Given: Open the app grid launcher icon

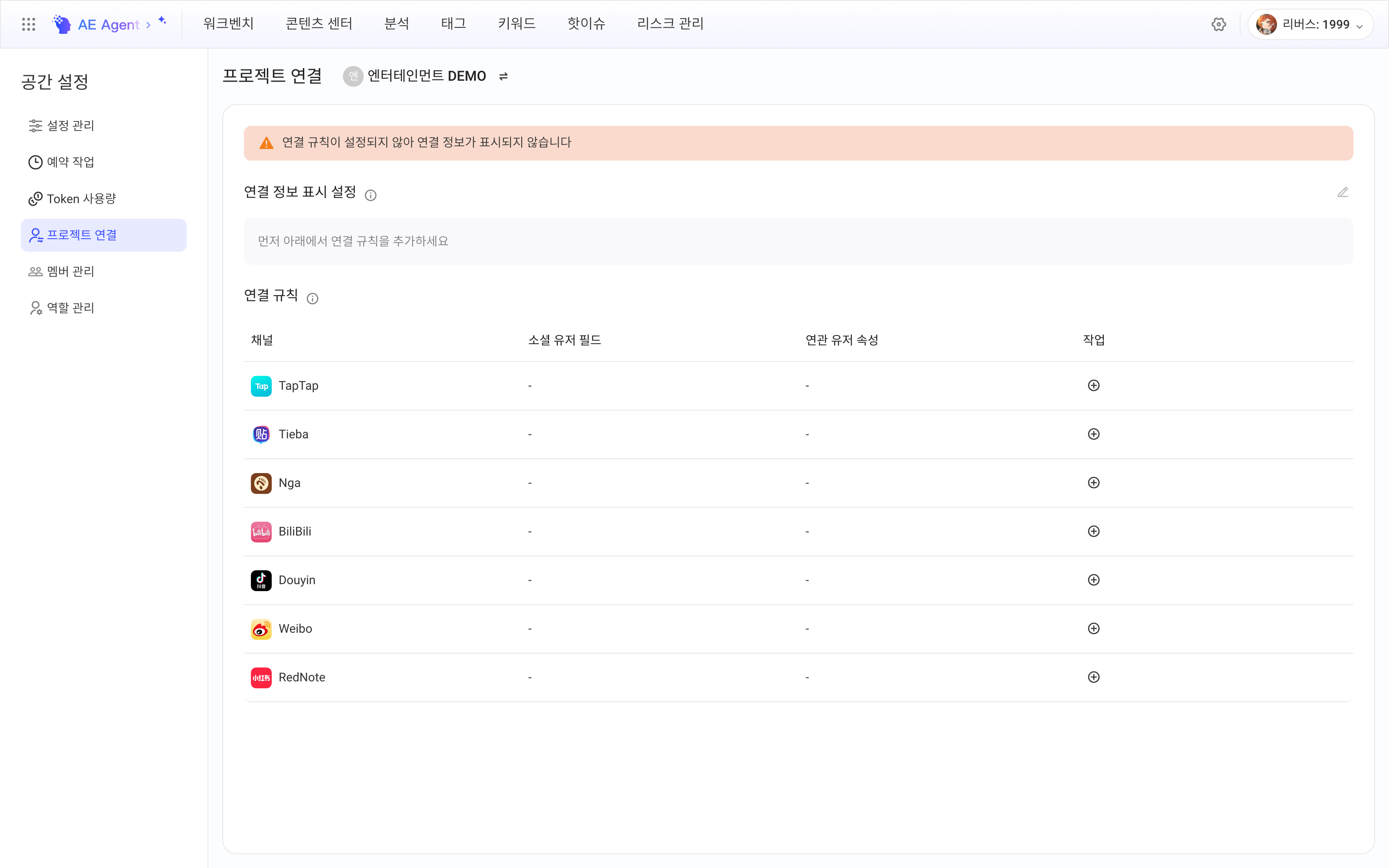Looking at the screenshot, I should 28,24.
